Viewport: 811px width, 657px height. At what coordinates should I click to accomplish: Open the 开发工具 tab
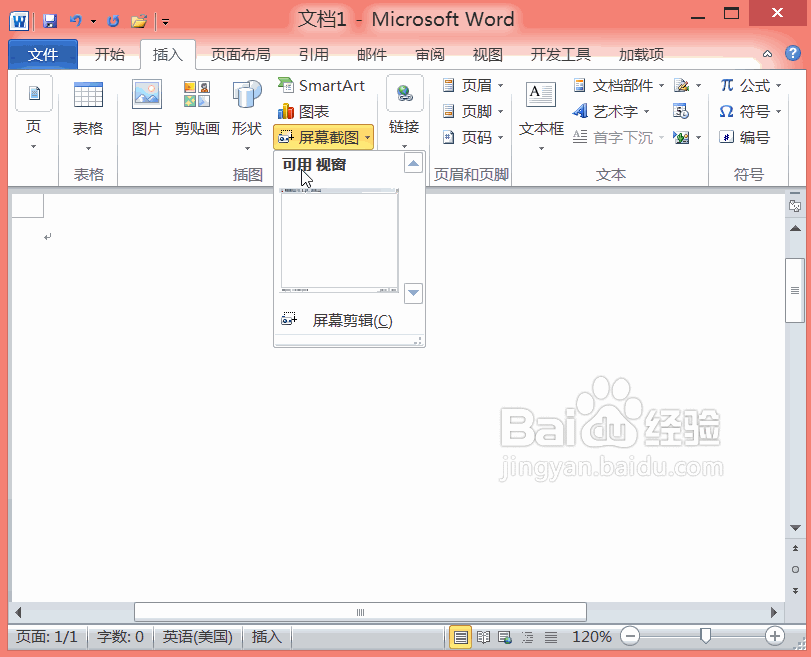point(561,54)
